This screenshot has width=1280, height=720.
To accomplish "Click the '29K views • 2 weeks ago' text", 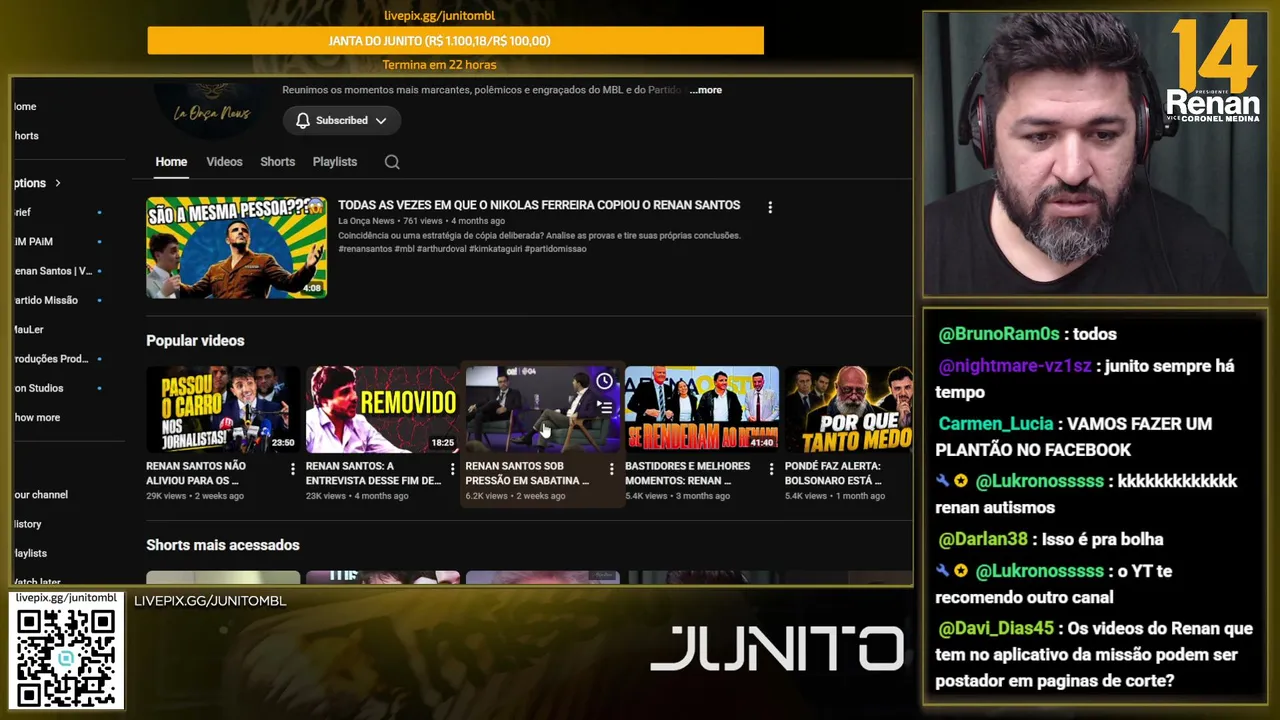I will 195,496.
